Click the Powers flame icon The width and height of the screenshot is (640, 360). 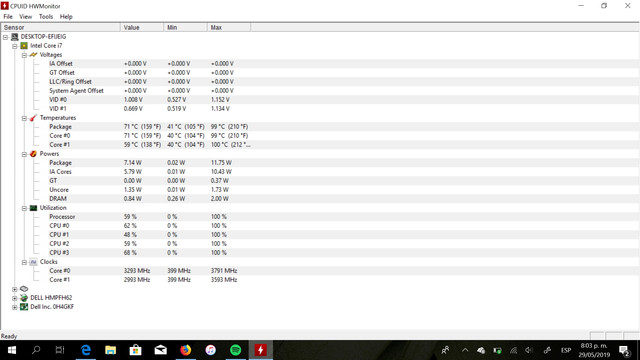coord(33,154)
